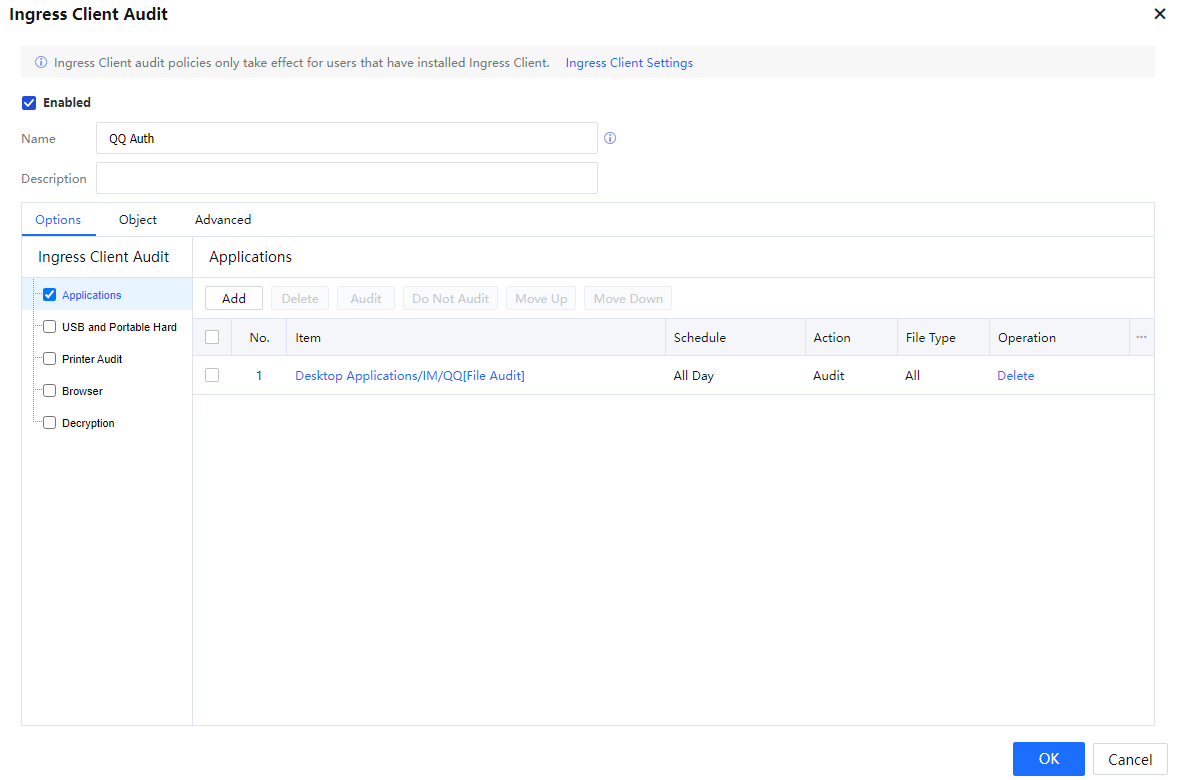Viewport: 1178px width, 780px height.
Task: Click into the Description field
Action: (346, 179)
